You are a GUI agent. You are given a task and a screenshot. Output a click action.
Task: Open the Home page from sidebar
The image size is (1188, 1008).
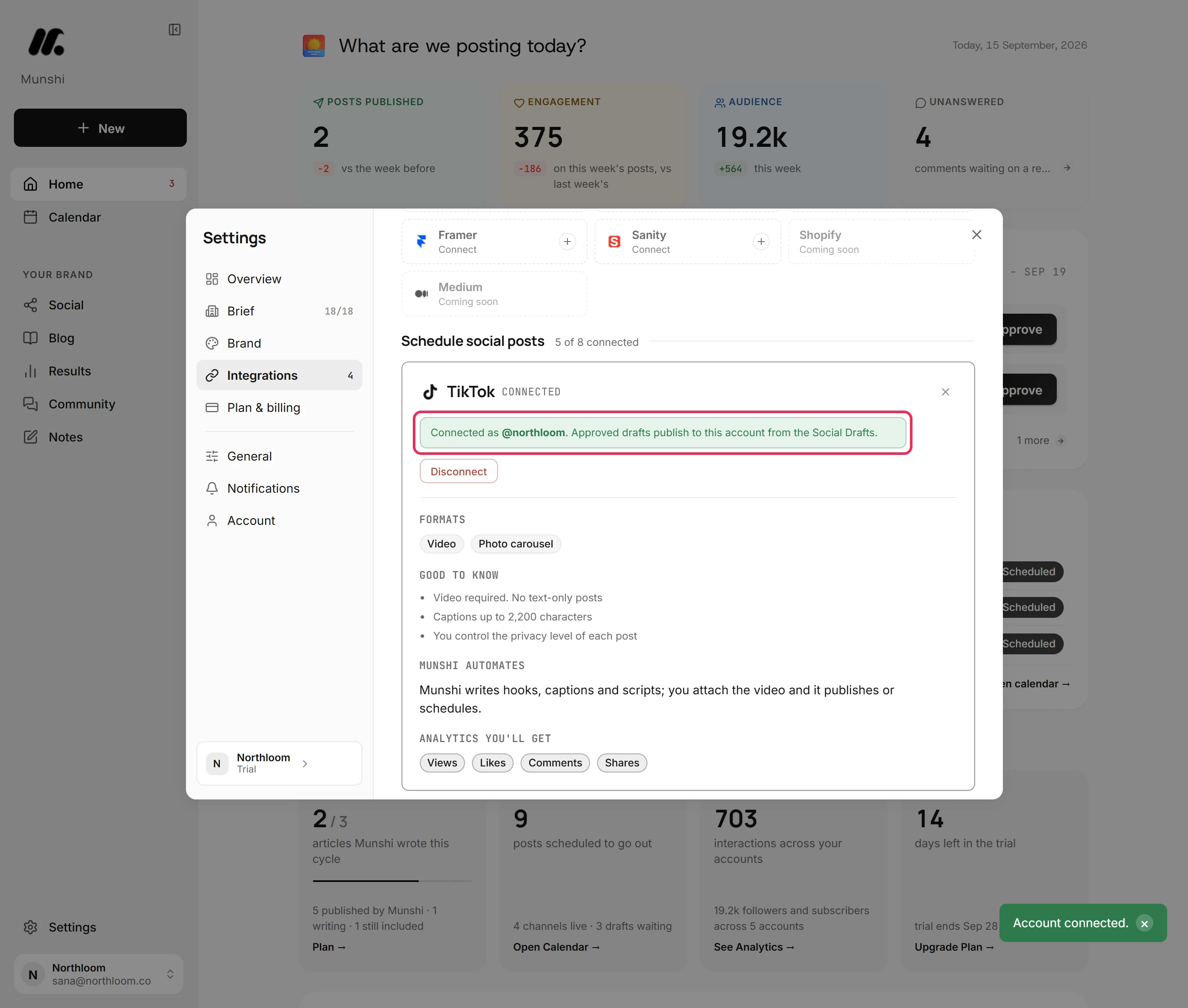98,184
